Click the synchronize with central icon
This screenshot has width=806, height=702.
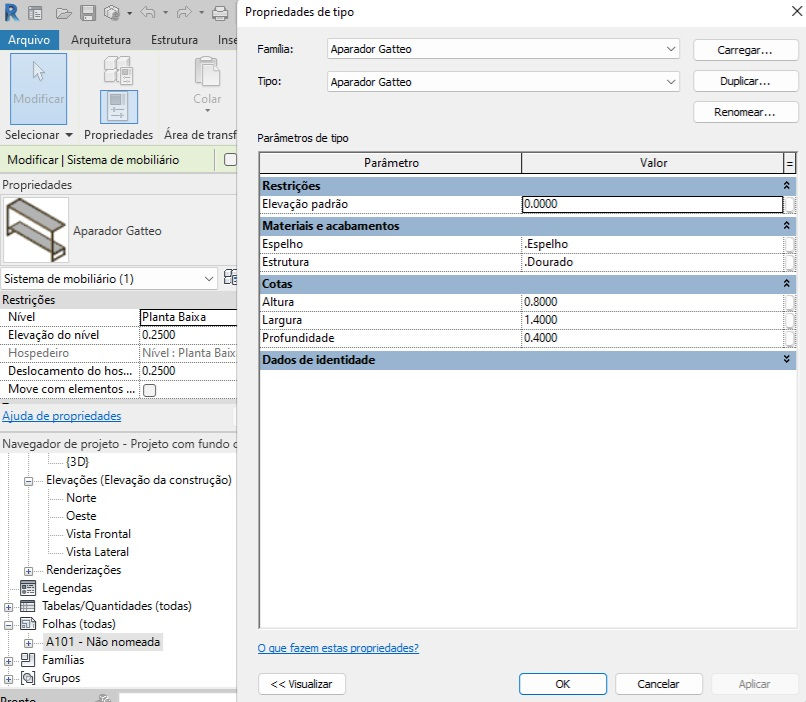112,13
